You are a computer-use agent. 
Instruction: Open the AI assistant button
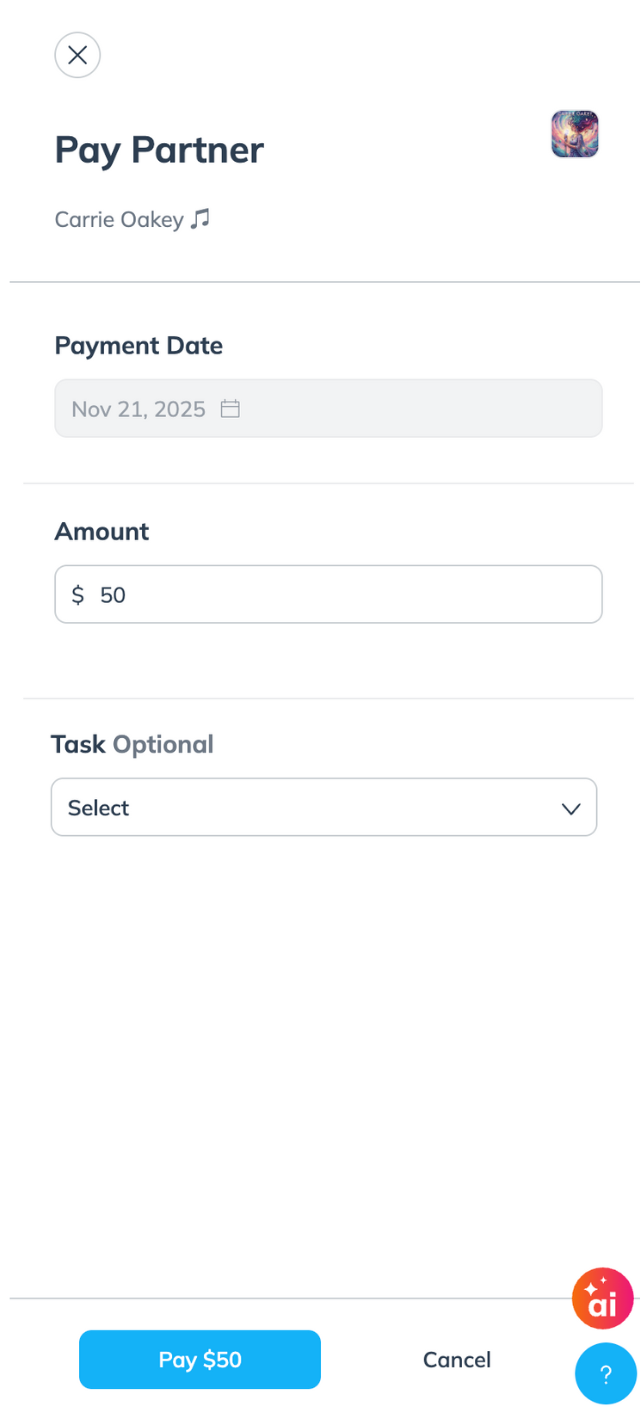[602, 1298]
